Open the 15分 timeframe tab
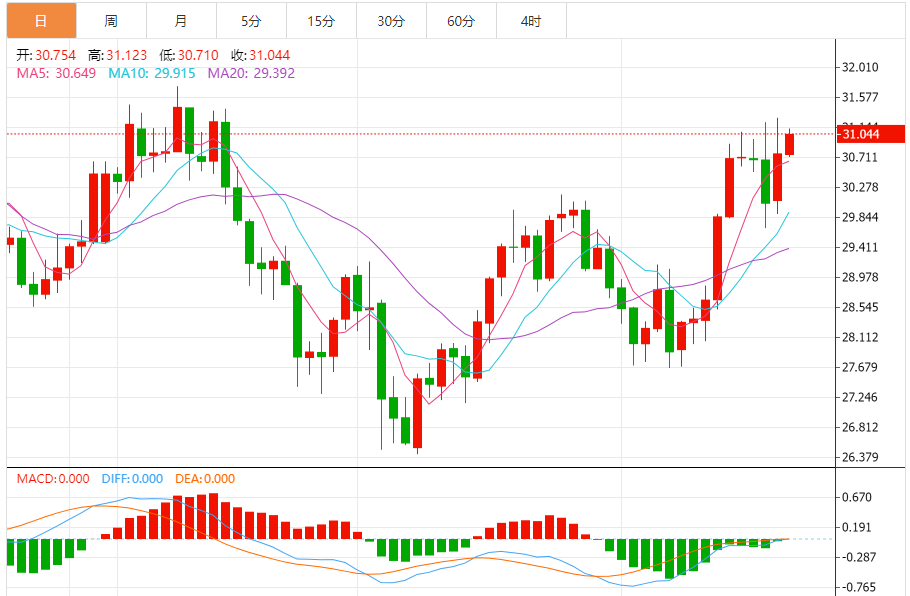Image resolution: width=910 pixels, height=596 pixels. tap(322, 21)
